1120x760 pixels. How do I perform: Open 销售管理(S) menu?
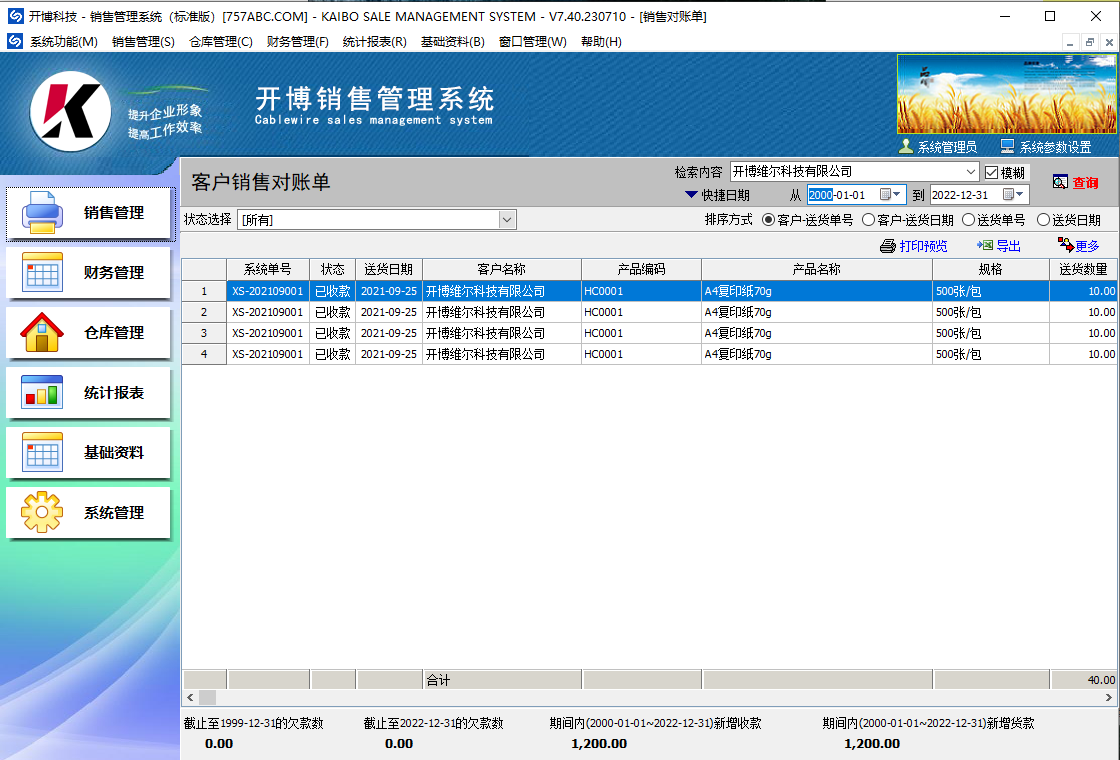coord(144,41)
